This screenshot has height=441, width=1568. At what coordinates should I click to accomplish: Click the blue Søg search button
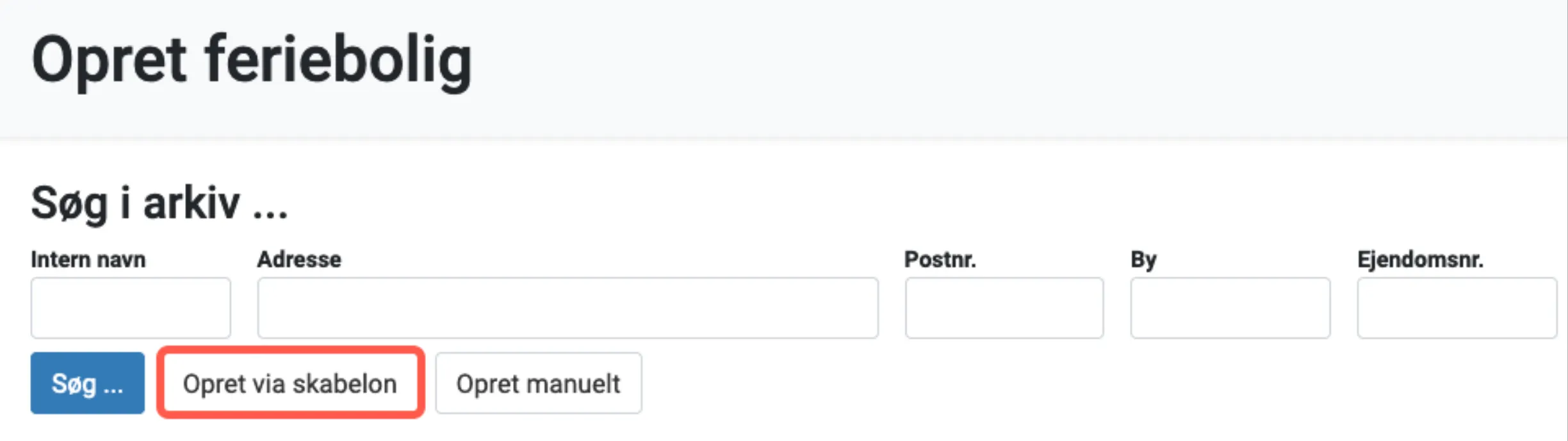click(x=88, y=383)
